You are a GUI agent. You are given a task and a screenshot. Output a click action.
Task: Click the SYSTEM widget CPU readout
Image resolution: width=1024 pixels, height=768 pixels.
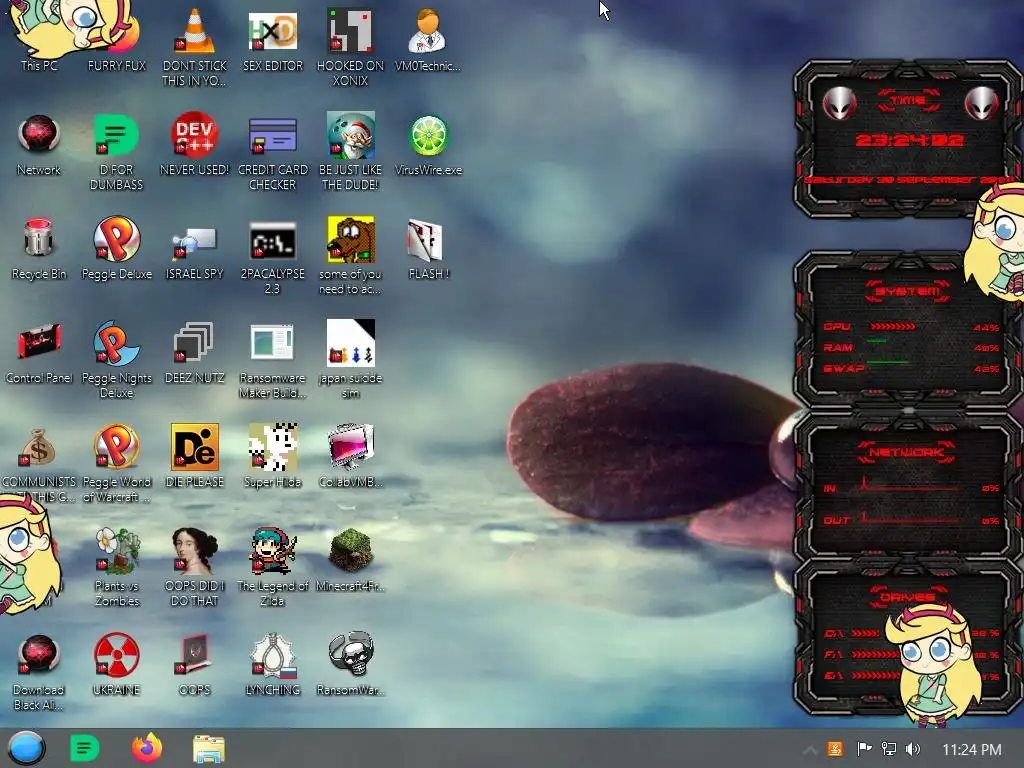coord(910,327)
